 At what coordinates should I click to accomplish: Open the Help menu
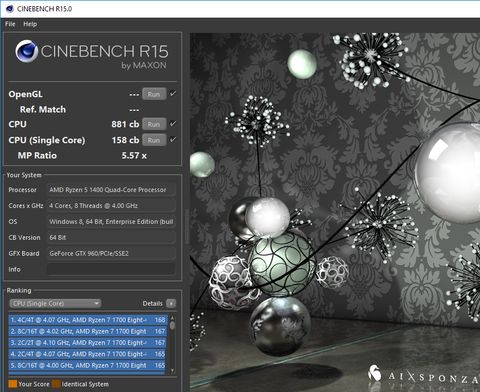click(30, 24)
